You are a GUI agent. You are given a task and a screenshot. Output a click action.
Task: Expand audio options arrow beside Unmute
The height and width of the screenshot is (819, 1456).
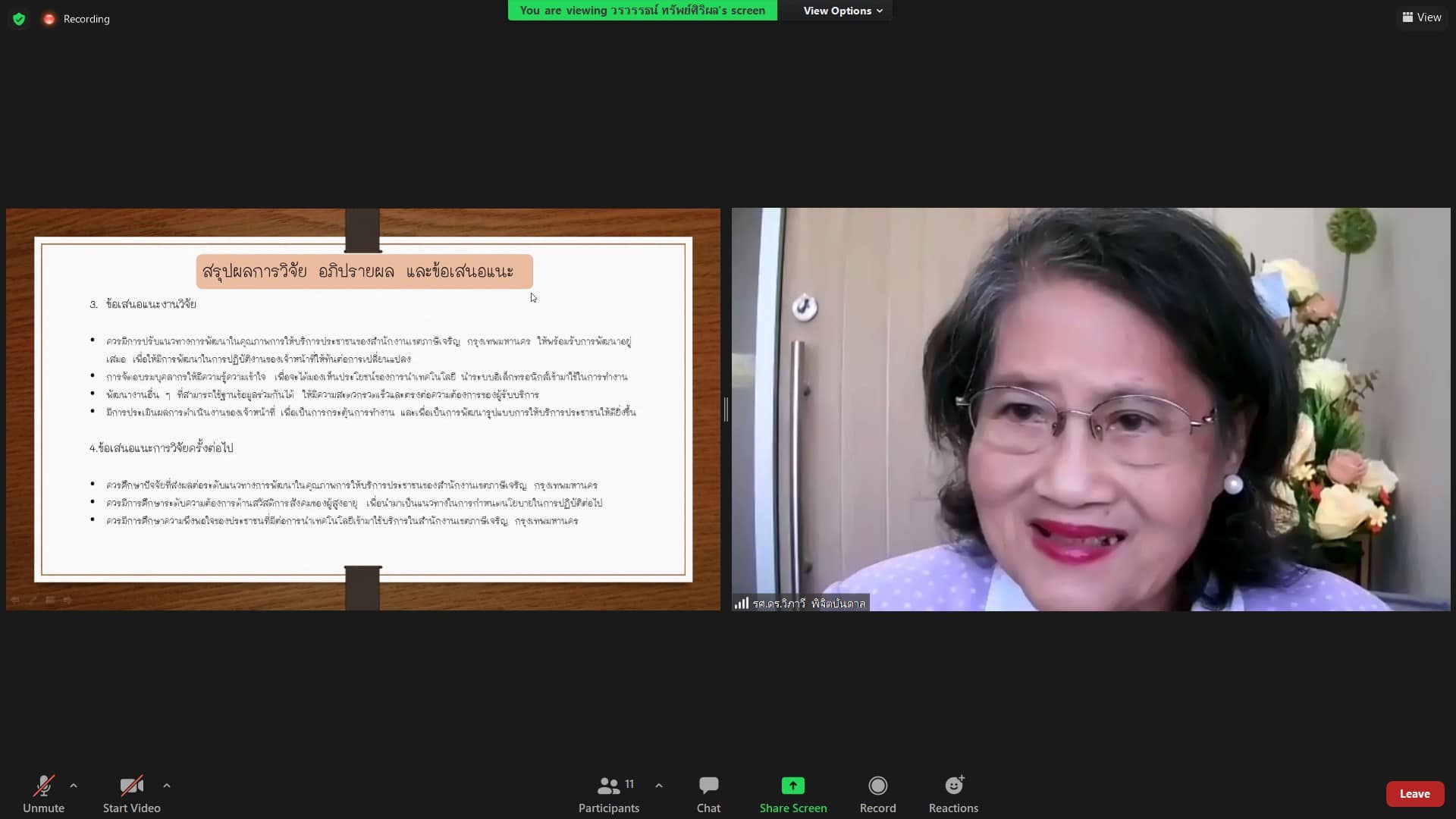[x=74, y=786]
